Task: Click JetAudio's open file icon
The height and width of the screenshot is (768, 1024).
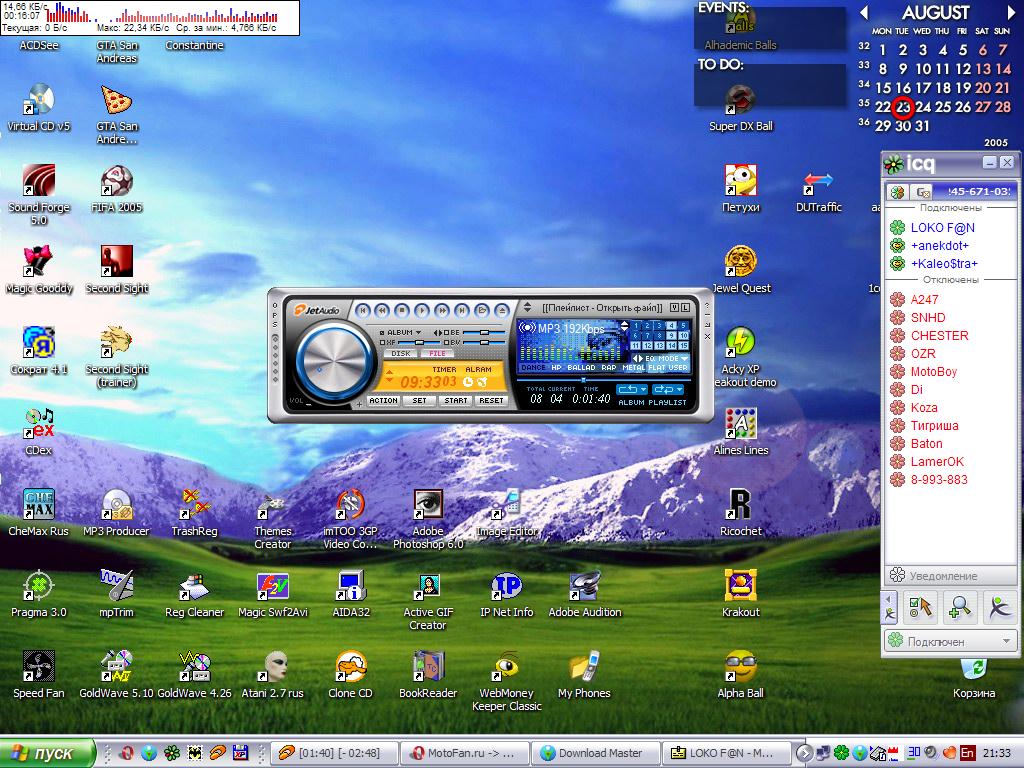Action: [482, 311]
